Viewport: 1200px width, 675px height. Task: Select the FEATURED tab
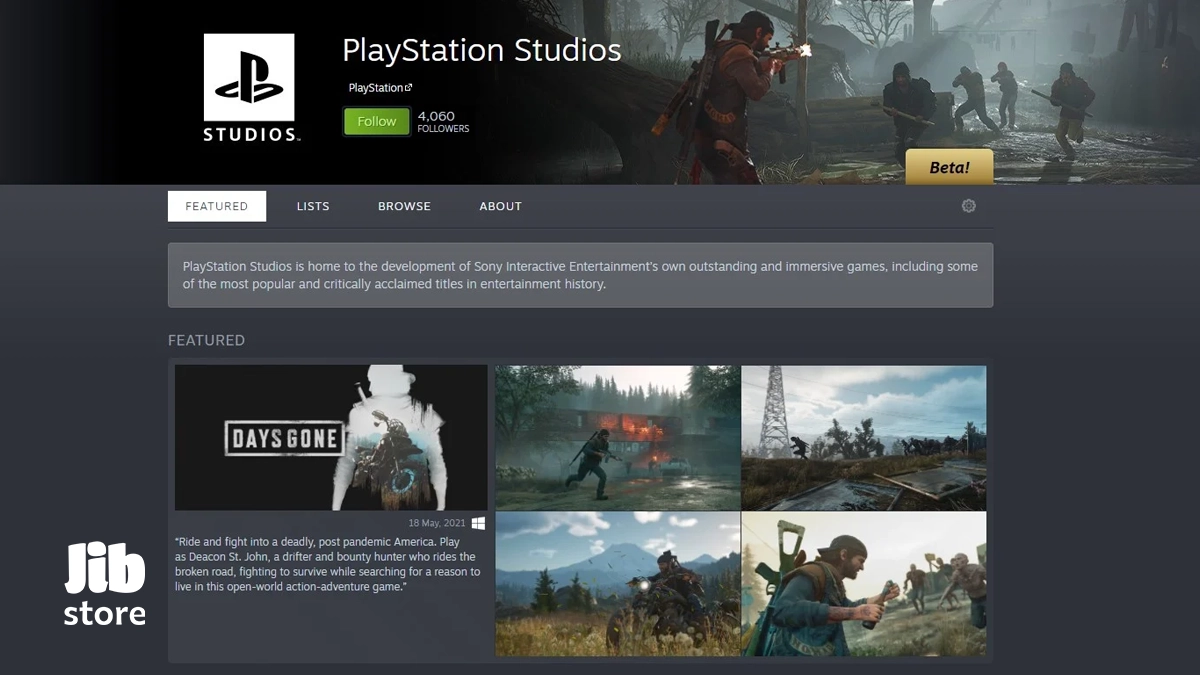click(x=216, y=205)
